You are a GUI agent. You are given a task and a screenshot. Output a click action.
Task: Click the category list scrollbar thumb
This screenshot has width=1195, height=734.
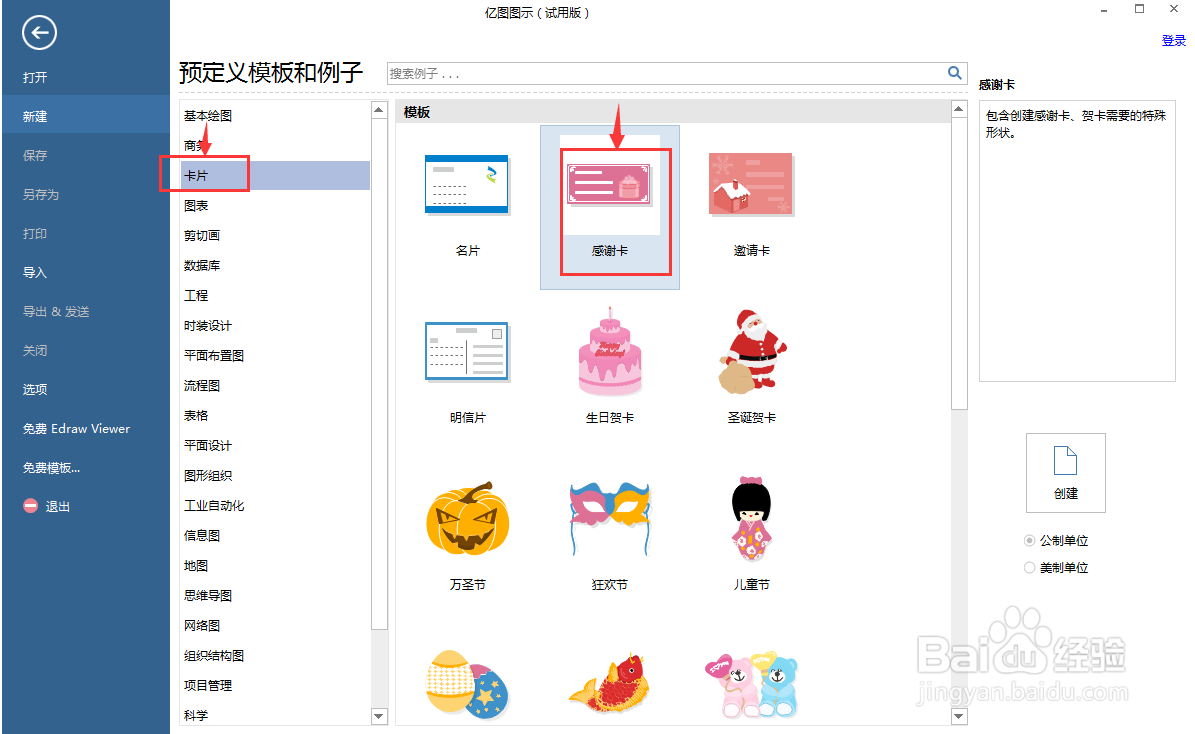click(x=379, y=374)
